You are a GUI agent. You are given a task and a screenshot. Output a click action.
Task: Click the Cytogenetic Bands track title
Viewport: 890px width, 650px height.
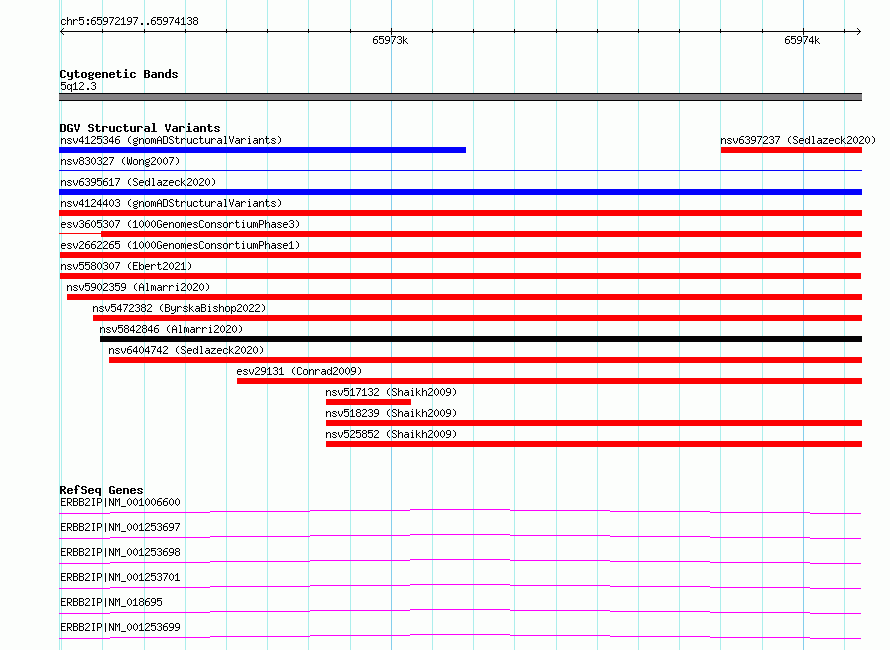coord(119,74)
